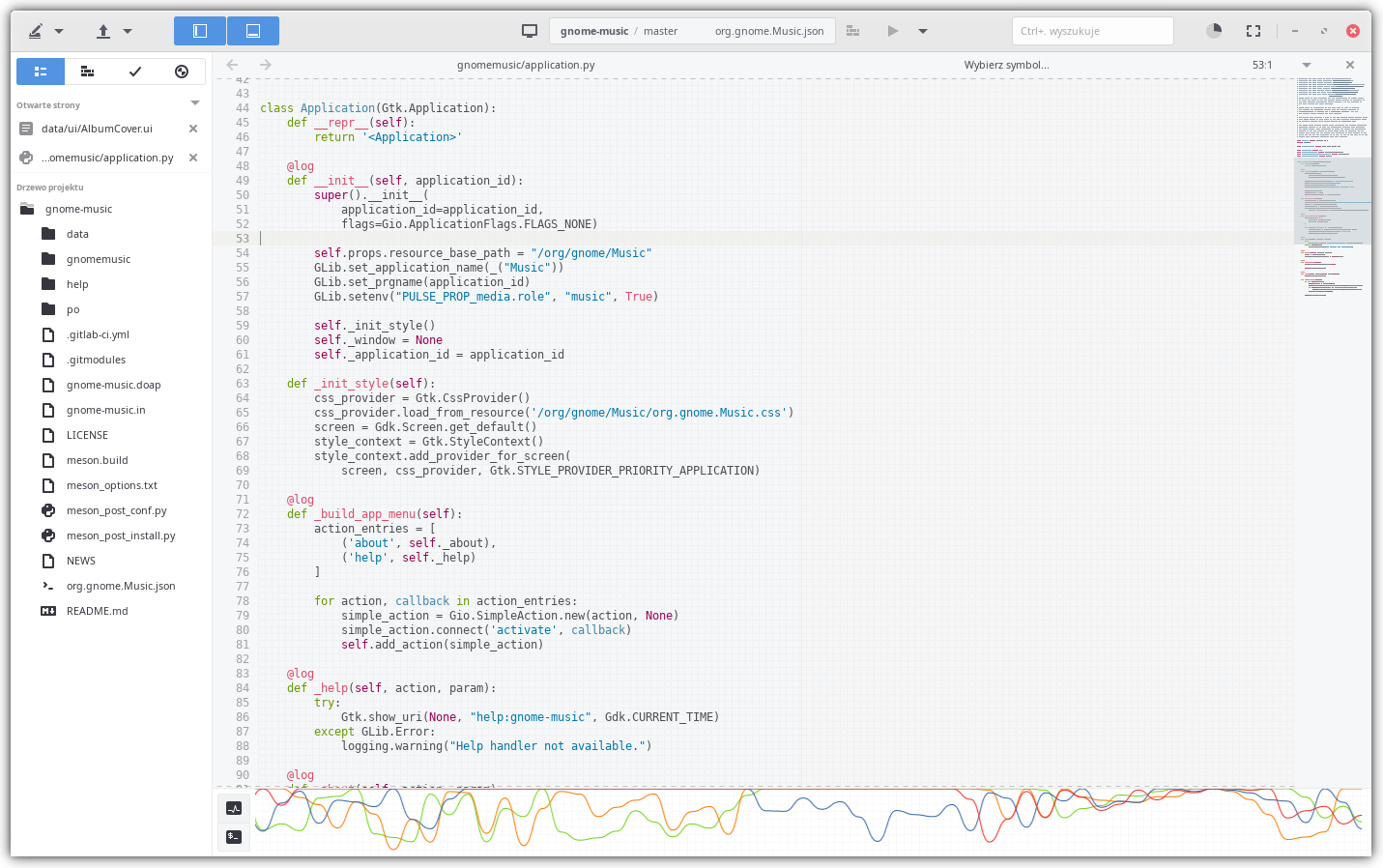The image size is (1383, 868).
Task: Click the Ctrl+. search field
Action: 1092,31
